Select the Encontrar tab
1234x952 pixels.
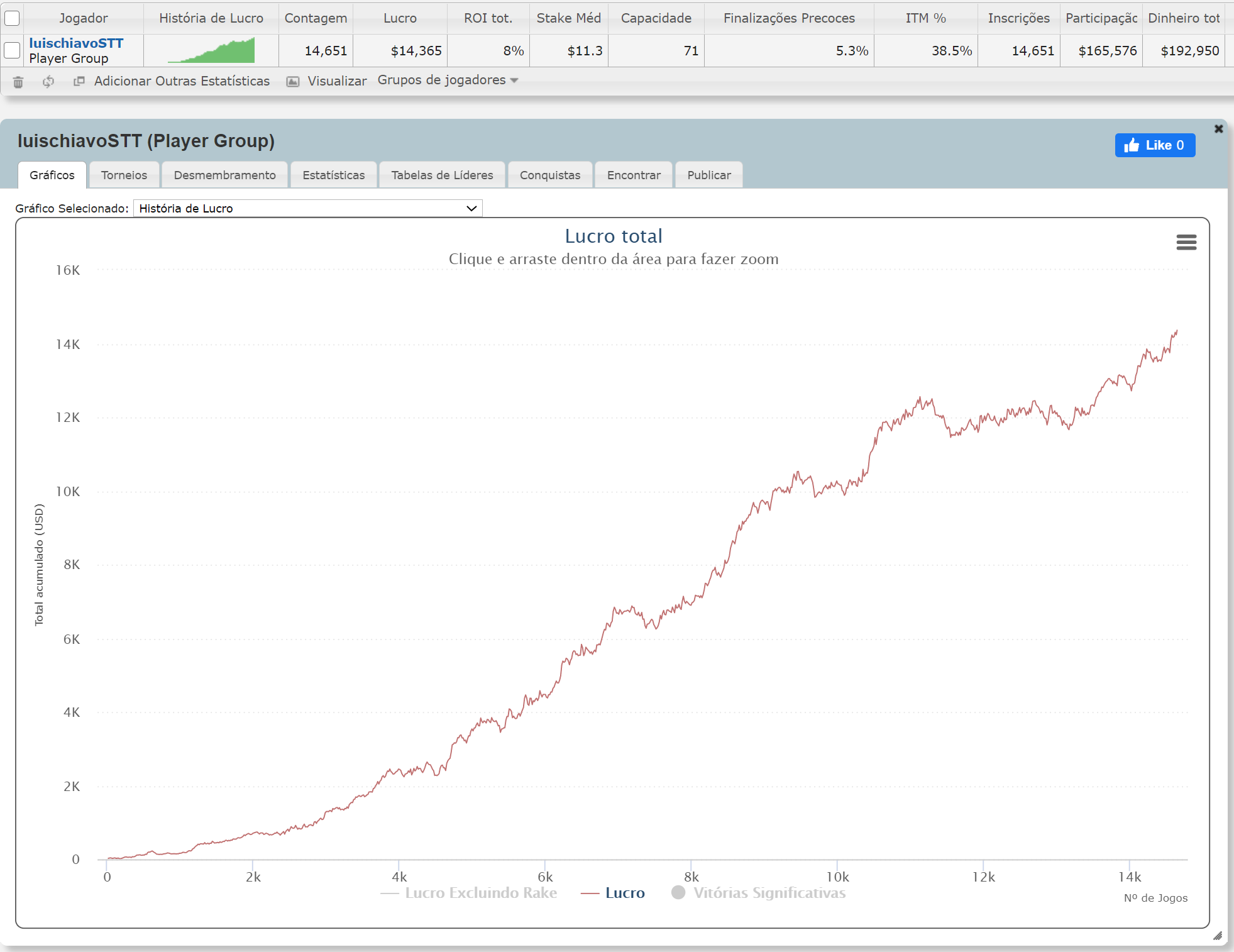pyautogui.click(x=634, y=175)
